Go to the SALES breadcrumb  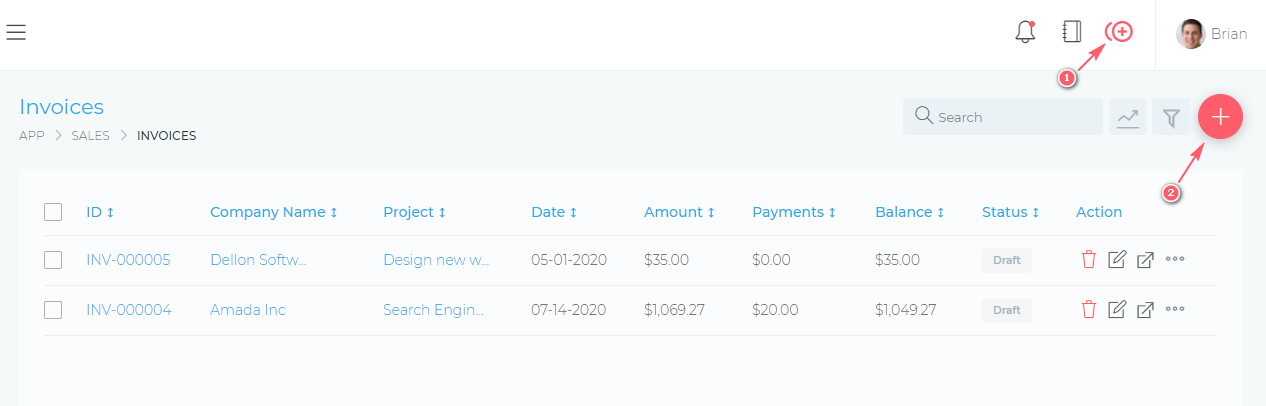pyautogui.click(x=90, y=136)
